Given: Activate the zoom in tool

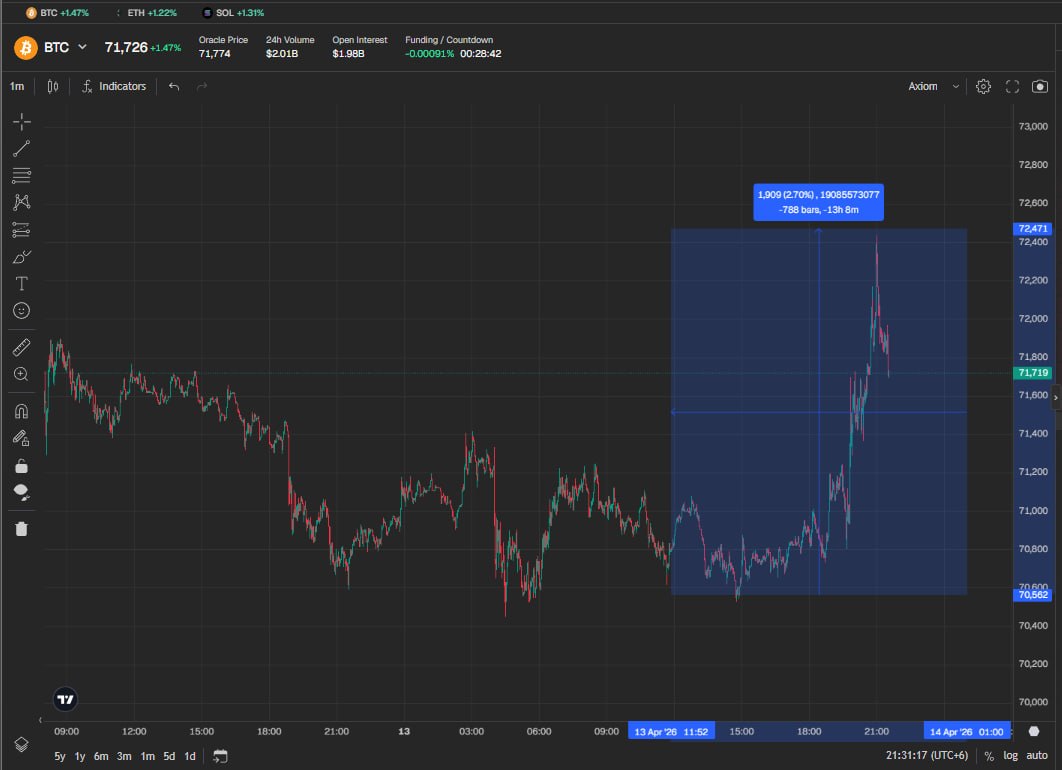Looking at the screenshot, I should [22, 375].
